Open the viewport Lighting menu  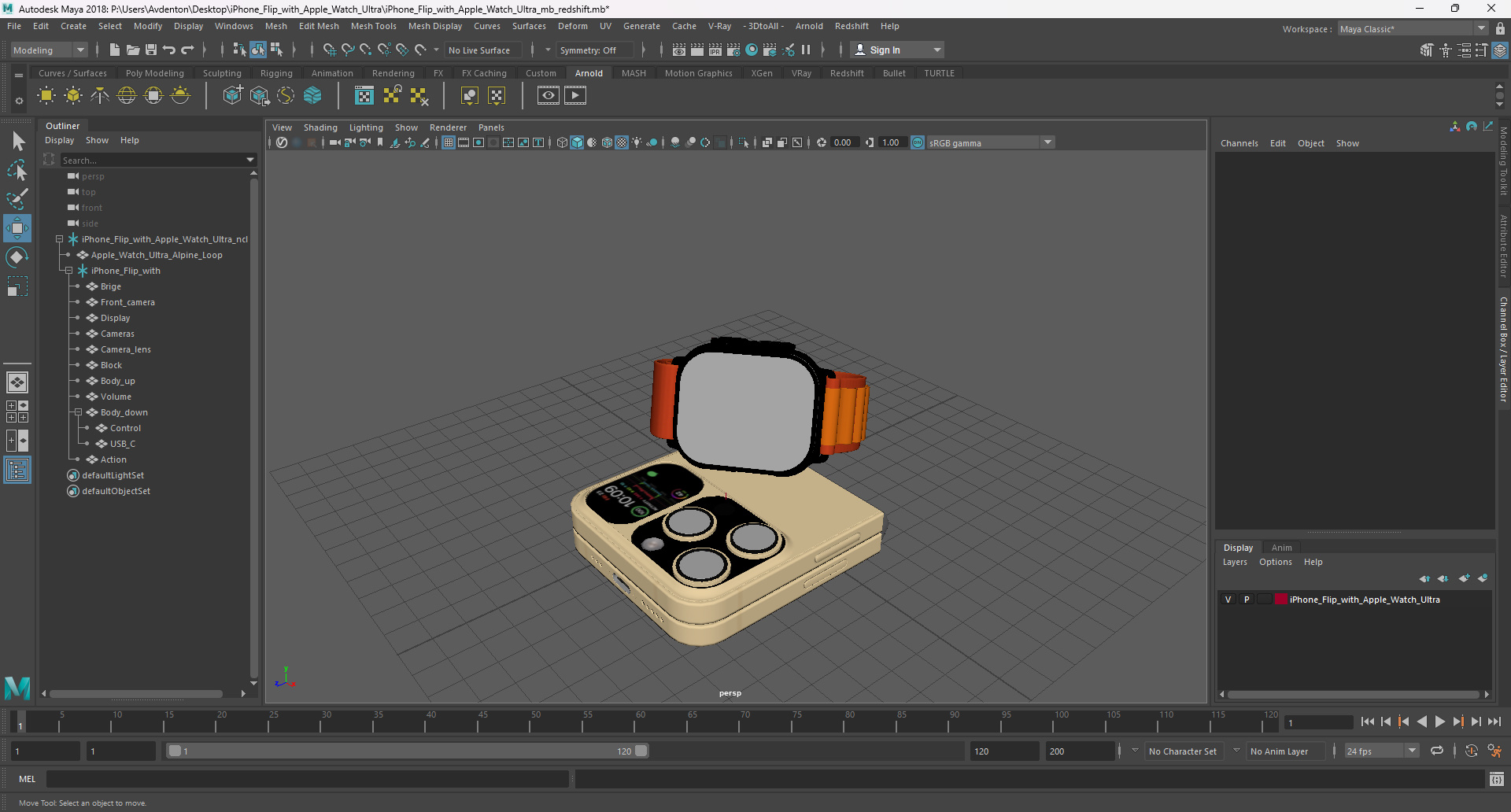tap(366, 127)
